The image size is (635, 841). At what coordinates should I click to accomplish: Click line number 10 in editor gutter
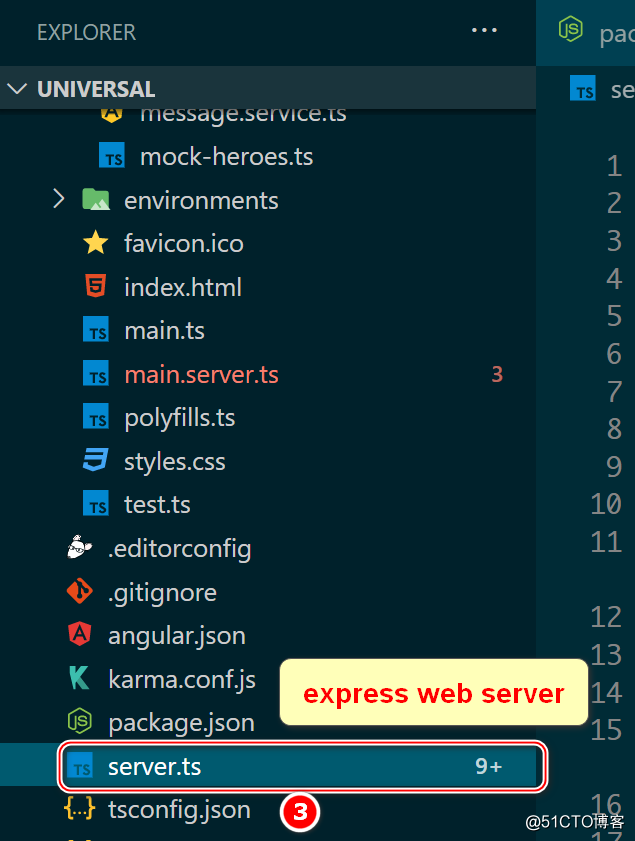pyautogui.click(x=606, y=504)
